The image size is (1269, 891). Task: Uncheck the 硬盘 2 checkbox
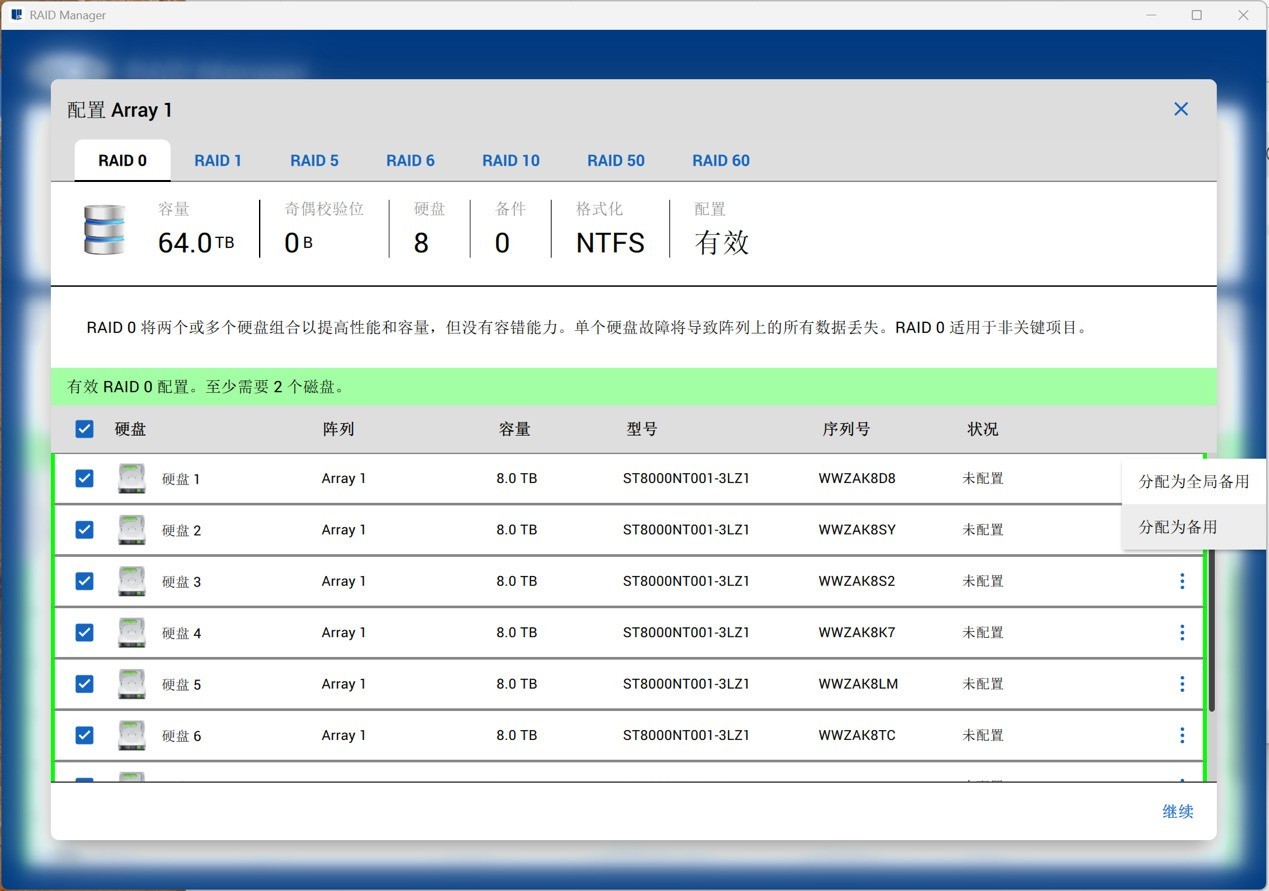[84, 530]
